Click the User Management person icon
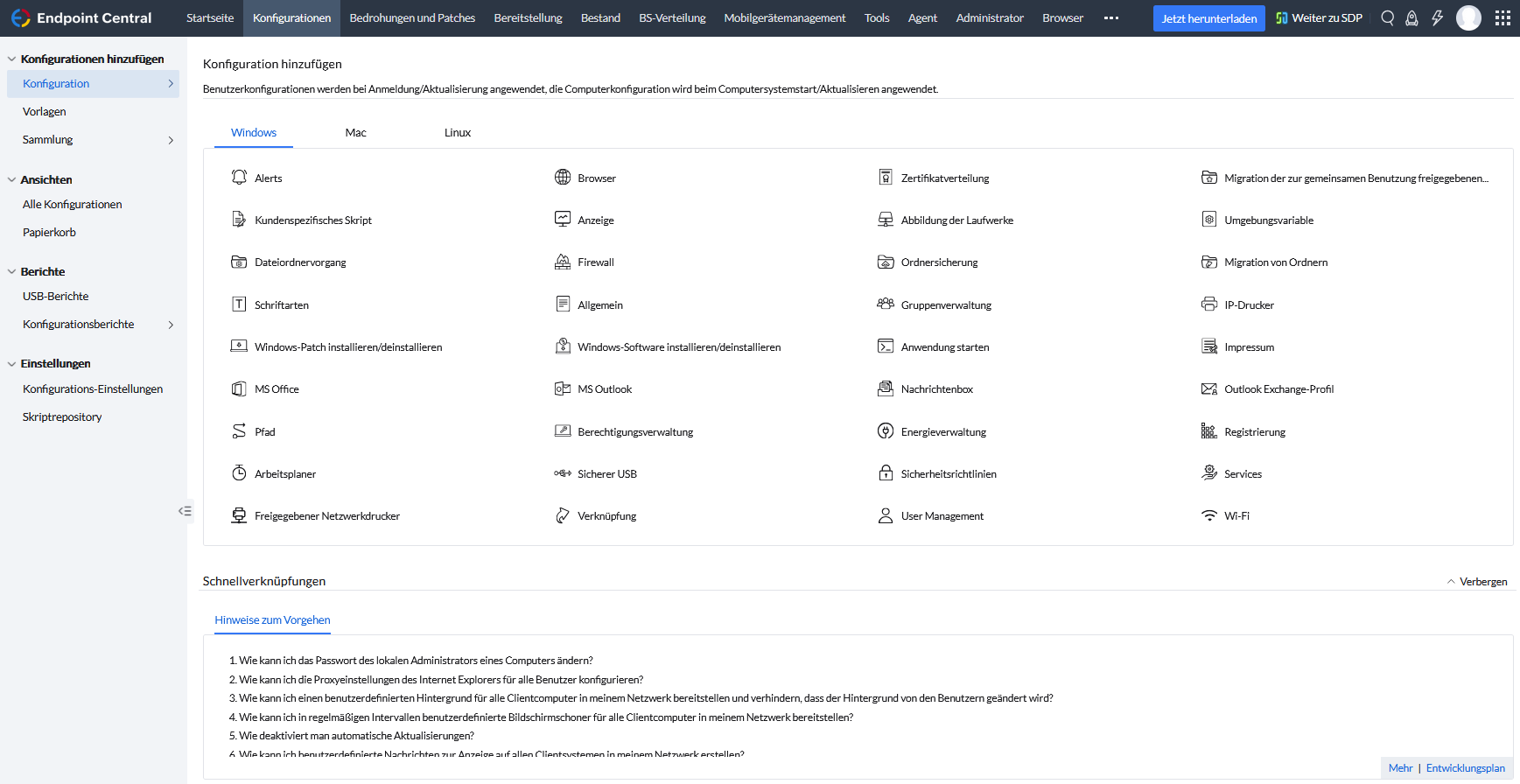 pos(886,515)
